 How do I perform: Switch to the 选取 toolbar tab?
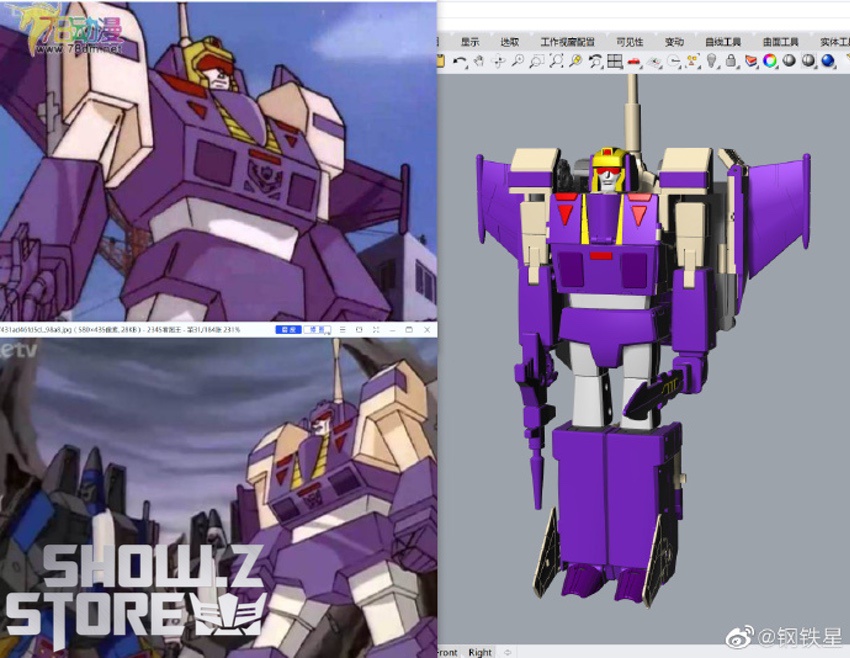[x=510, y=42]
